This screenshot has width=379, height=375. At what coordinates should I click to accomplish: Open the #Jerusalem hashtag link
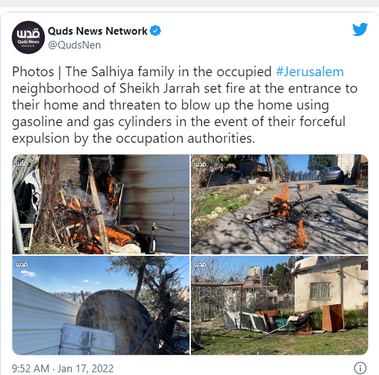(310, 72)
